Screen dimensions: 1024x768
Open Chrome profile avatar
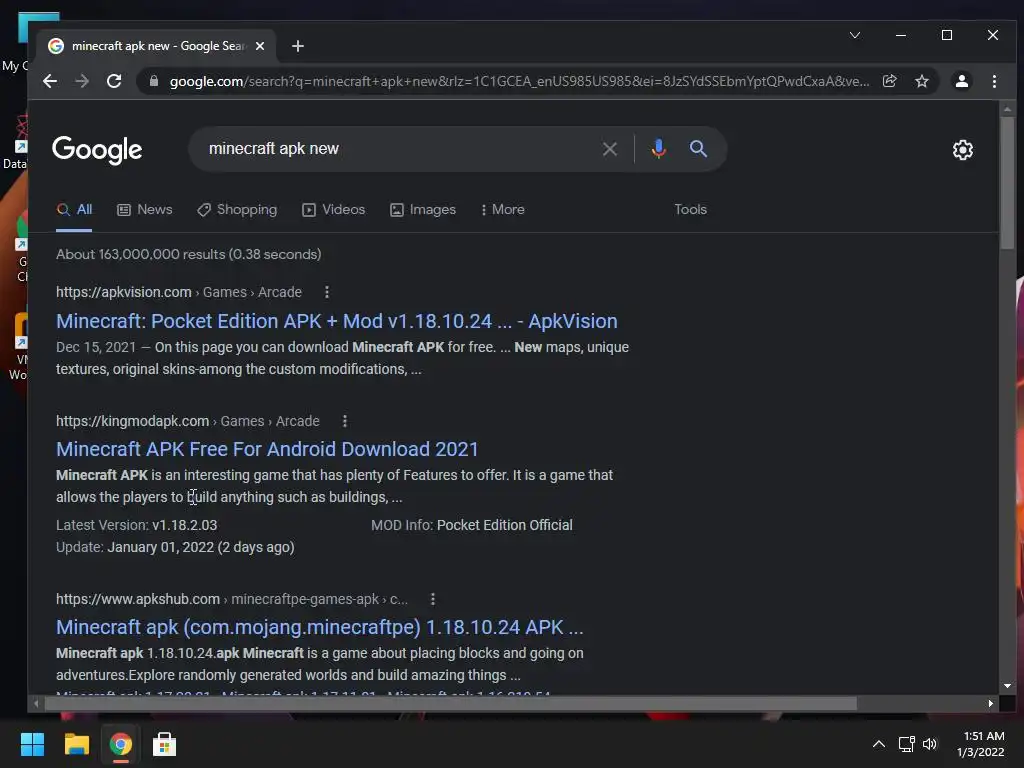tap(961, 81)
